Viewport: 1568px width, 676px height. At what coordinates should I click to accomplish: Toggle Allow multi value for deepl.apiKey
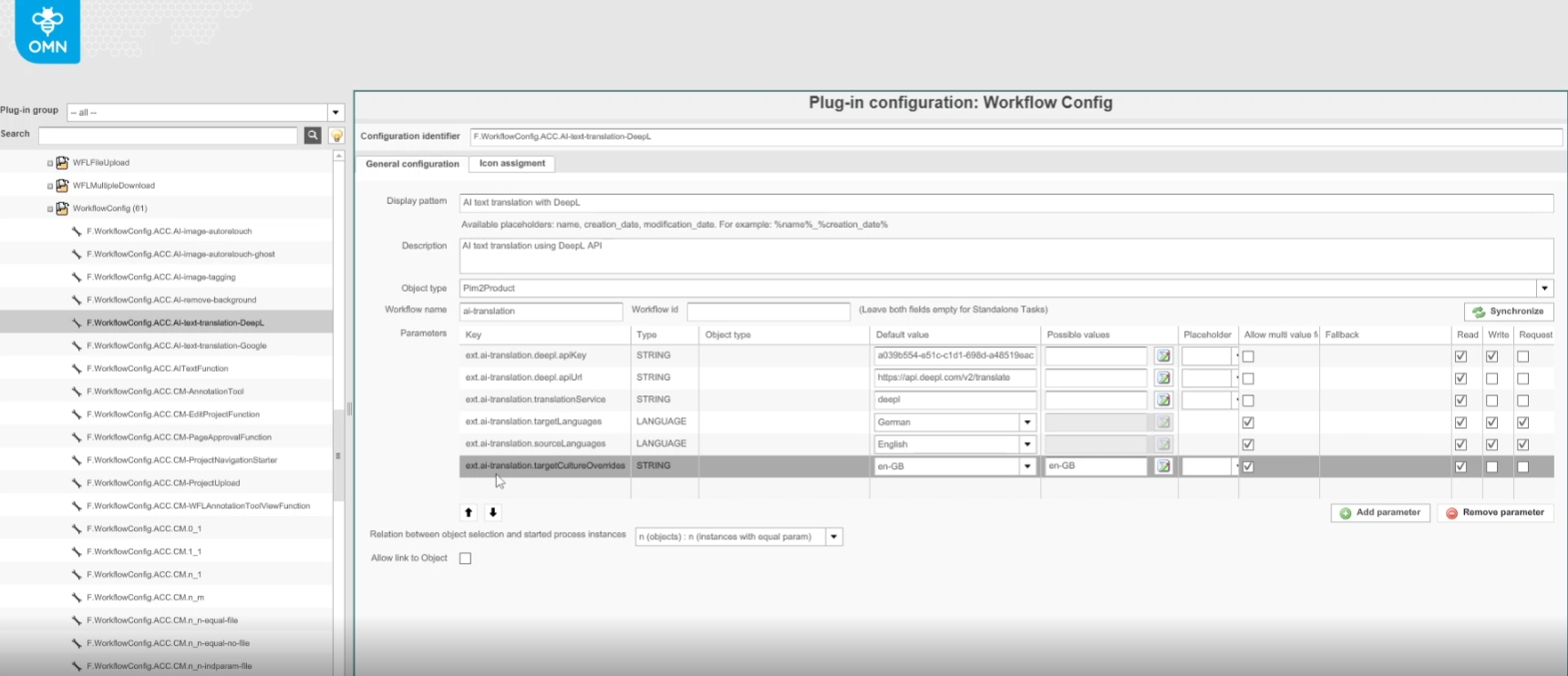tap(1248, 356)
